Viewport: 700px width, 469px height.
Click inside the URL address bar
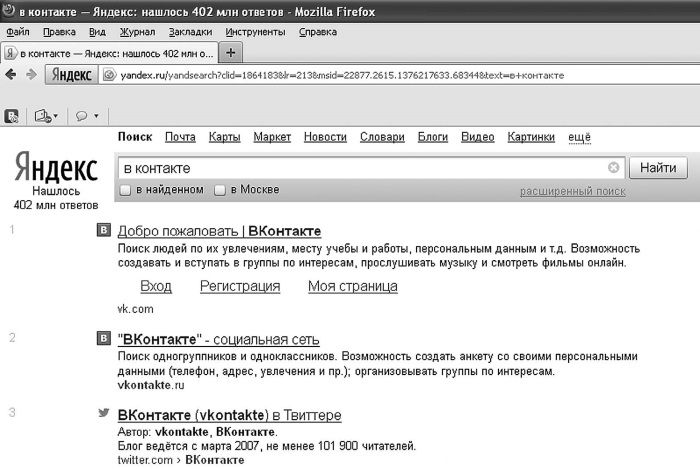[x=400, y=75]
